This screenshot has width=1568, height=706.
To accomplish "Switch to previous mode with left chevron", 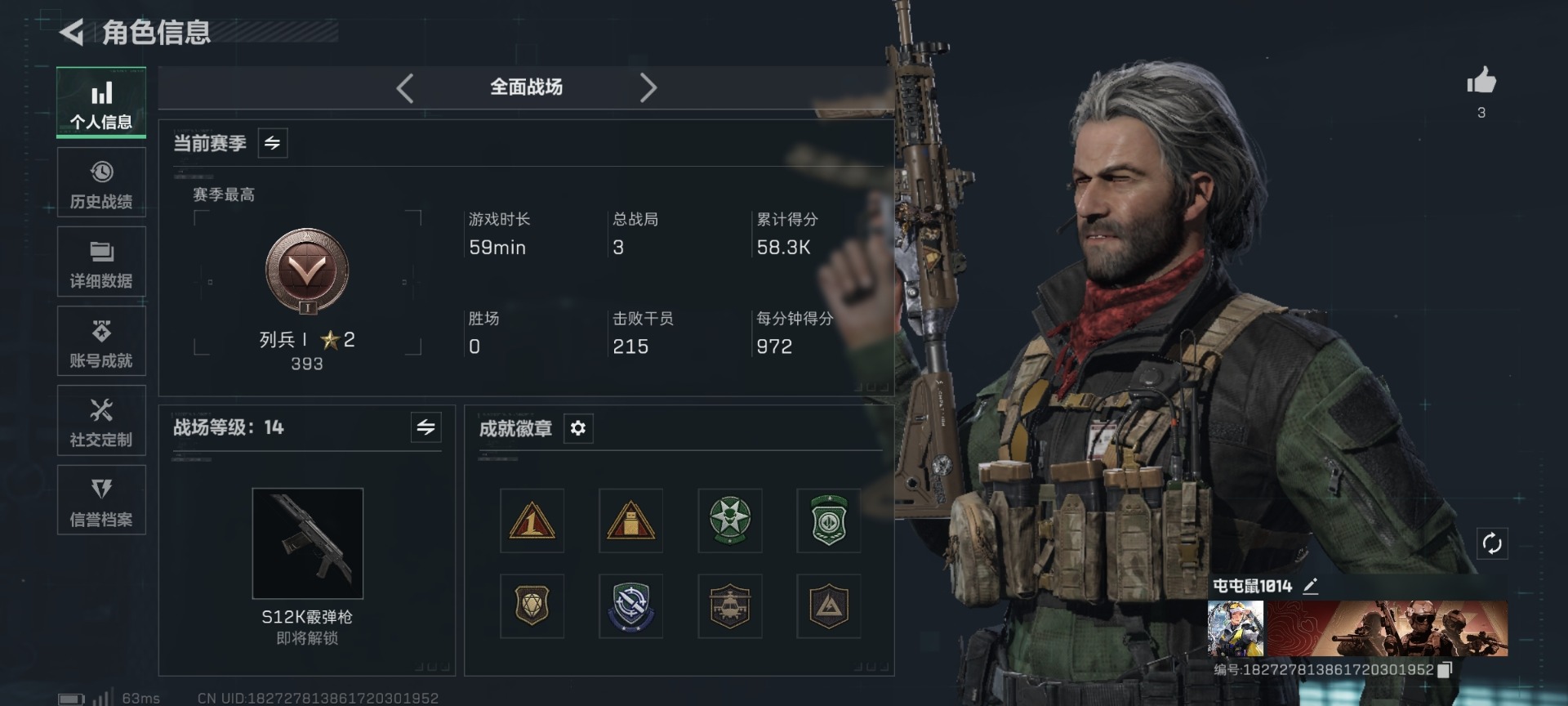I will (405, 87).
